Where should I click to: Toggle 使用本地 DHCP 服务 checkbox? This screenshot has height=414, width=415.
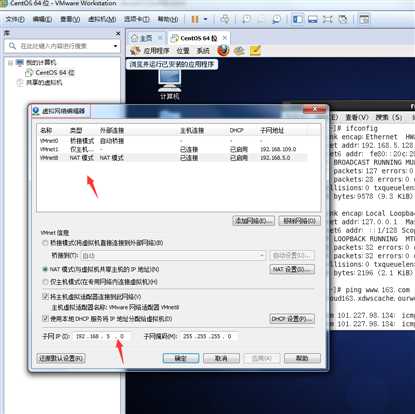[x=45, y=319]
